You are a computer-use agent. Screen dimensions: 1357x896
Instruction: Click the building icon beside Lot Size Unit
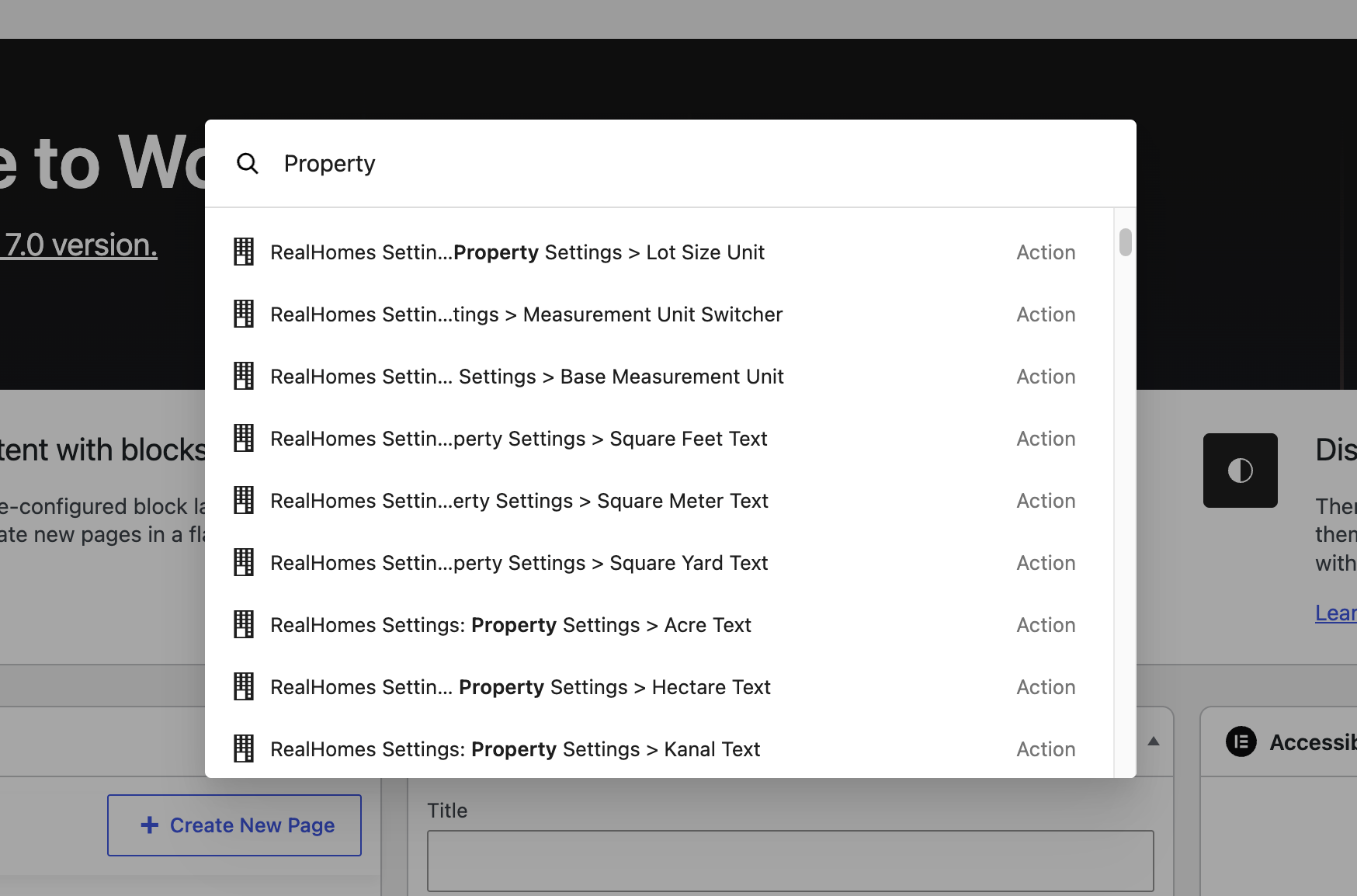coord(244,252)
